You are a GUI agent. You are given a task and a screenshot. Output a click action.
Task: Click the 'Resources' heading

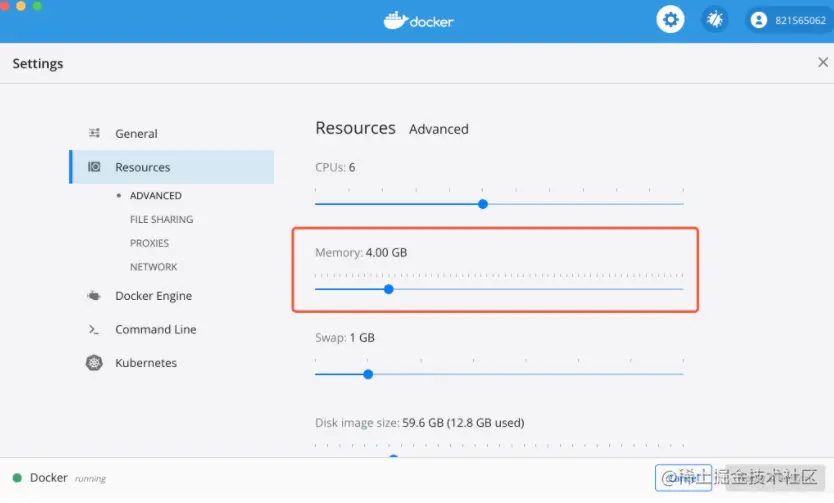355,128
